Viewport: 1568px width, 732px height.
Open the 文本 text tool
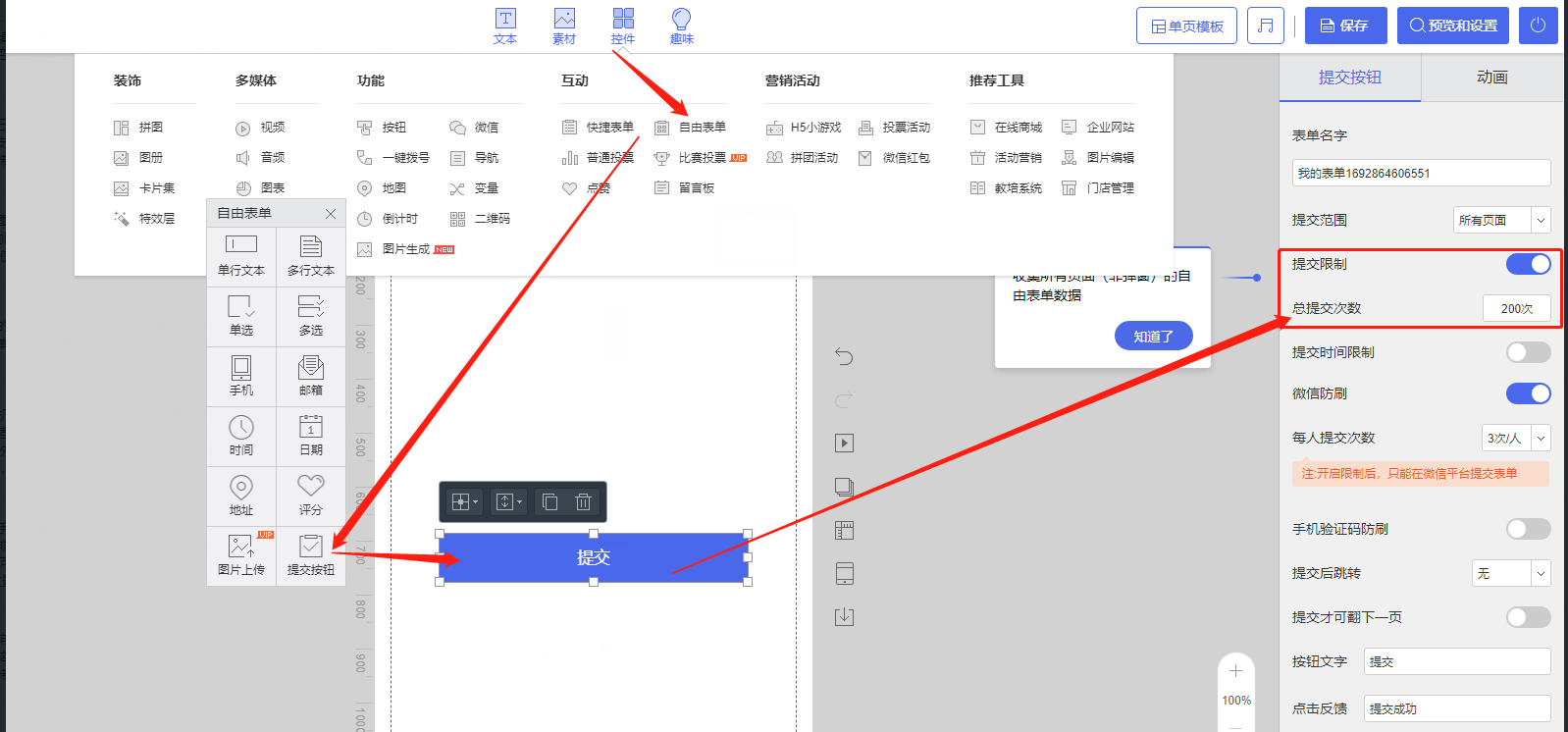tap(505, 26)
